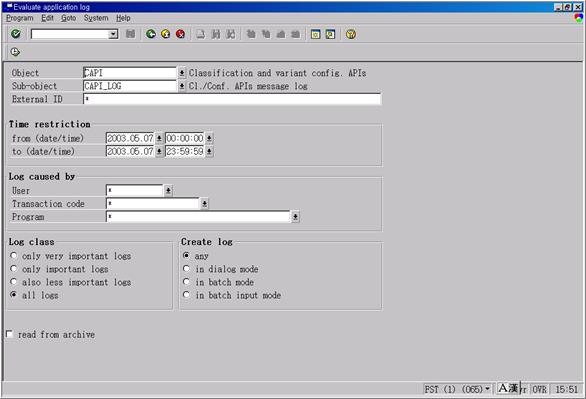This screenshot has height=399, width=586.
Task: Click the A漢 input method indicator
Action: pyautogui.click(x=509, y=389)
